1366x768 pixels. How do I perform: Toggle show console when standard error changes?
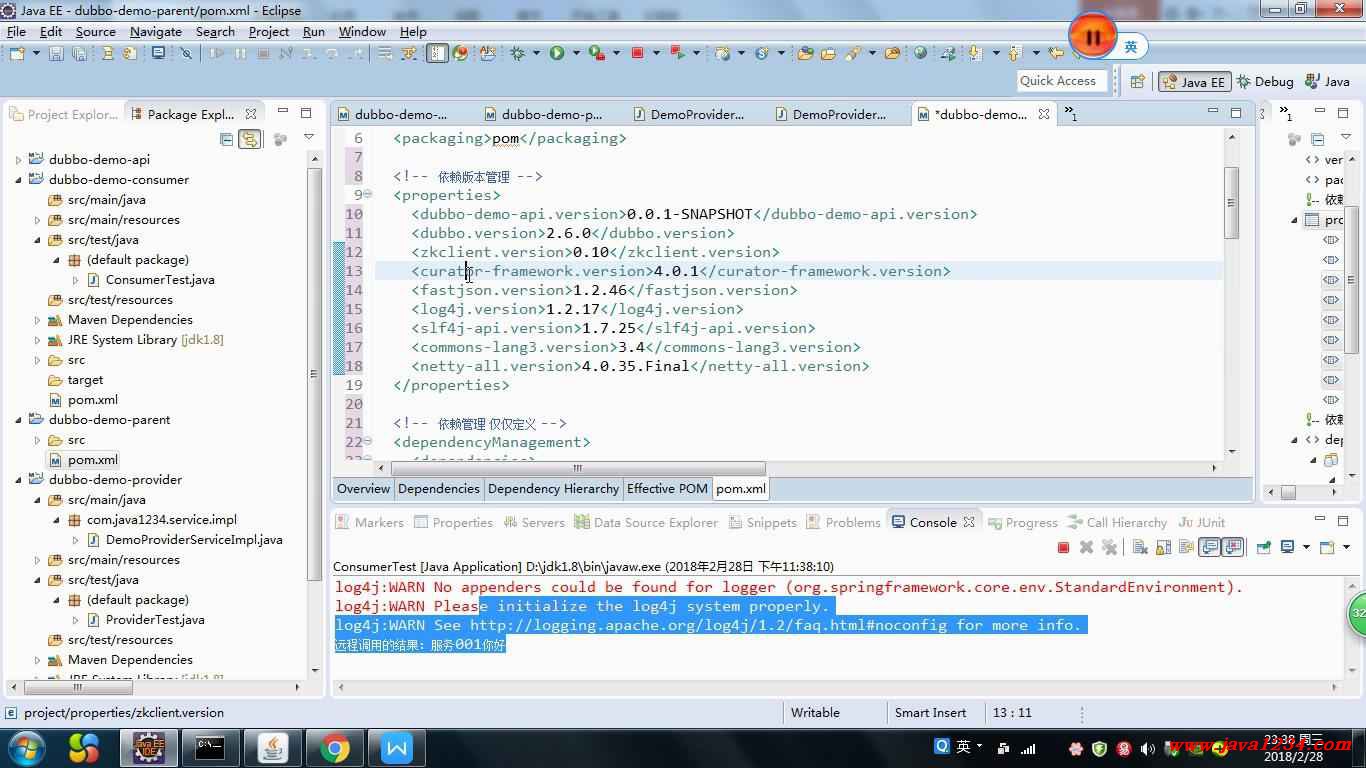(x=1233, y=547)
